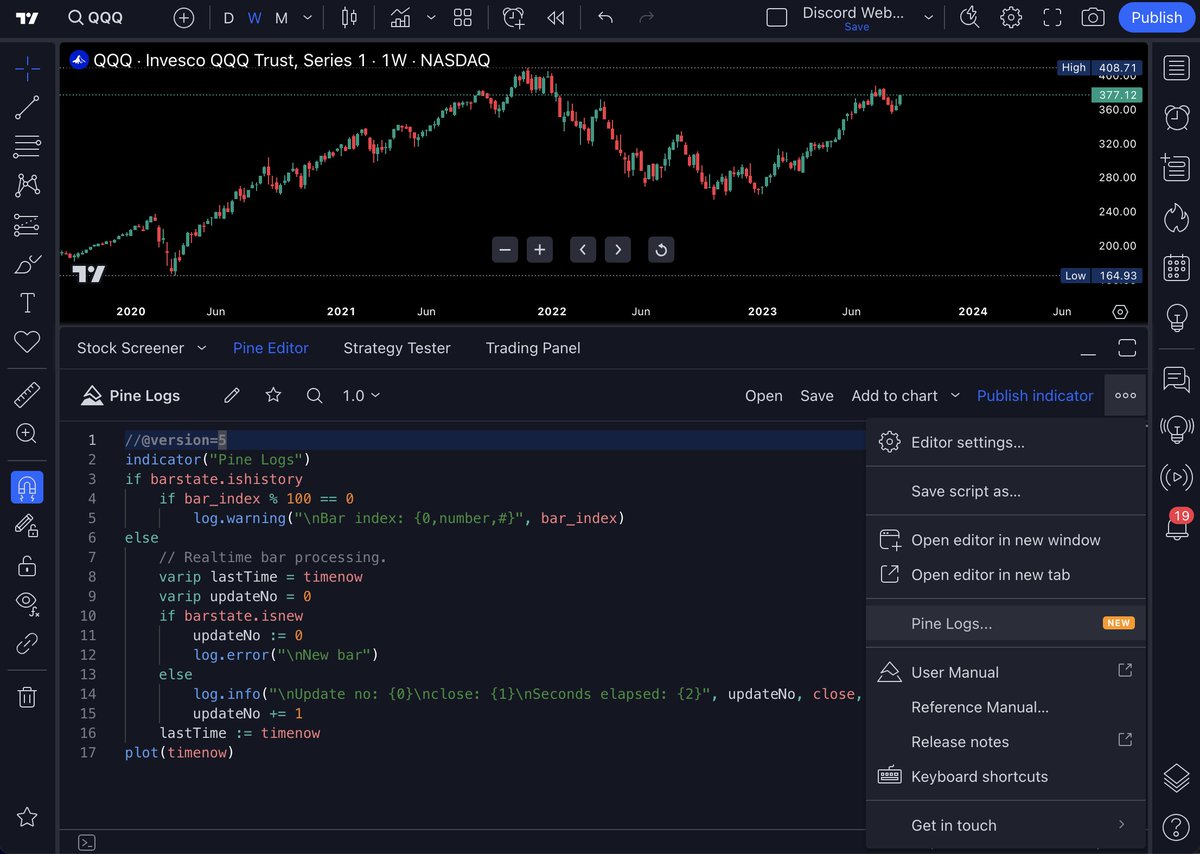Screen dimensions: 1200x854
Task: Toggle lock all drawing tools
Action: (27, 566)
